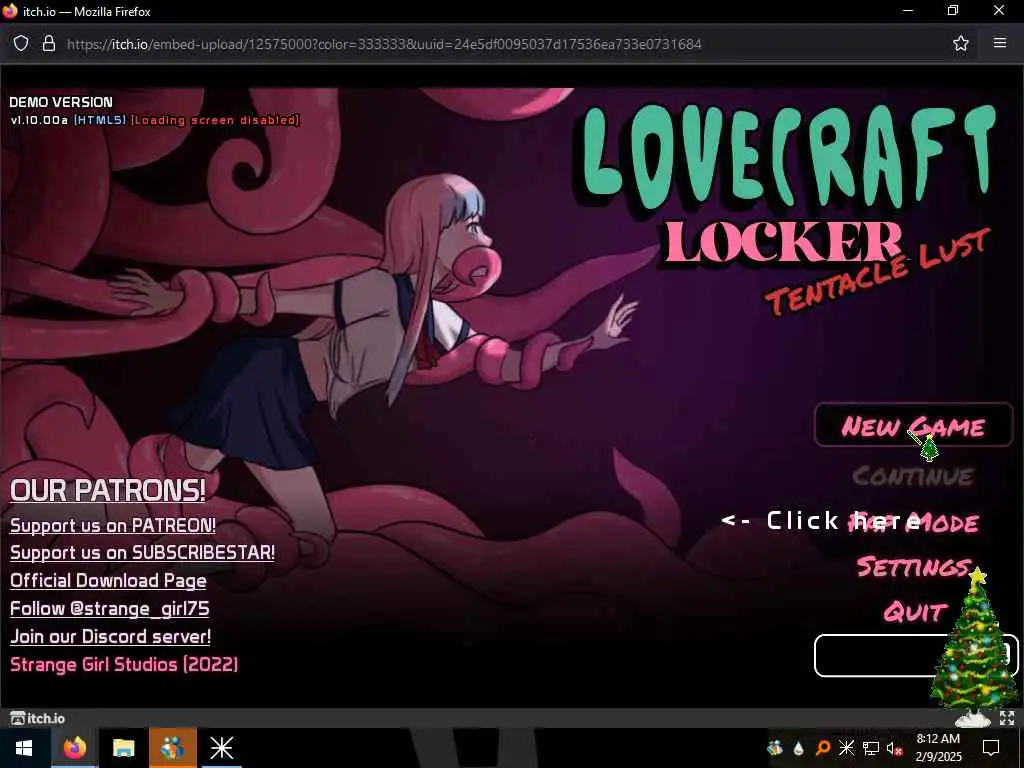Click the OUR PATRONS! heading

[108, 490]
